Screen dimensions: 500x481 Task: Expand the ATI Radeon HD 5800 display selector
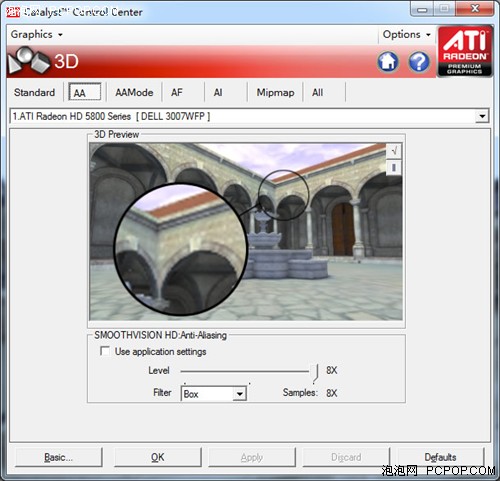pyautogui.click(x=482, y=116)
